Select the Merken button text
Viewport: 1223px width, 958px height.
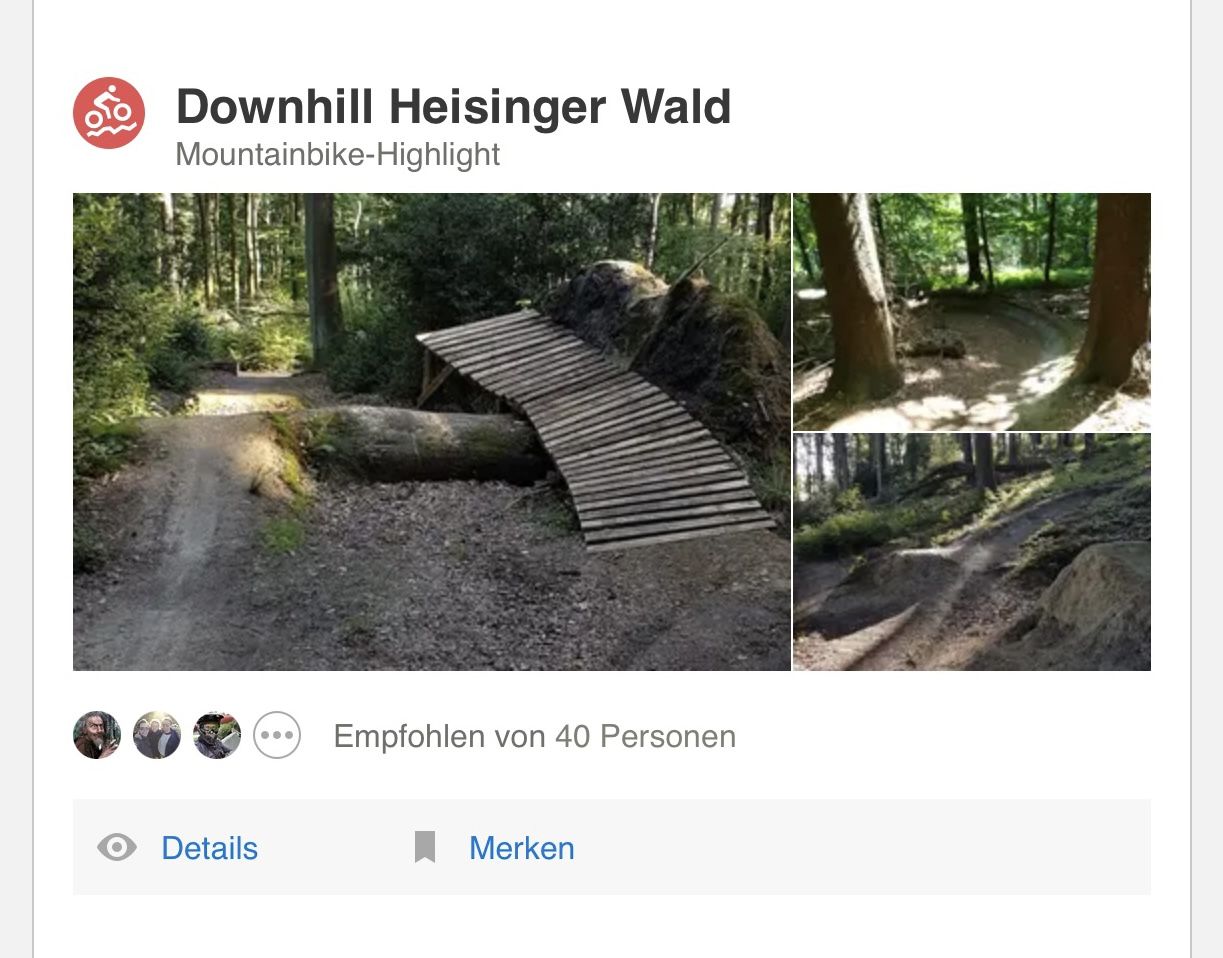coord(522,848)
